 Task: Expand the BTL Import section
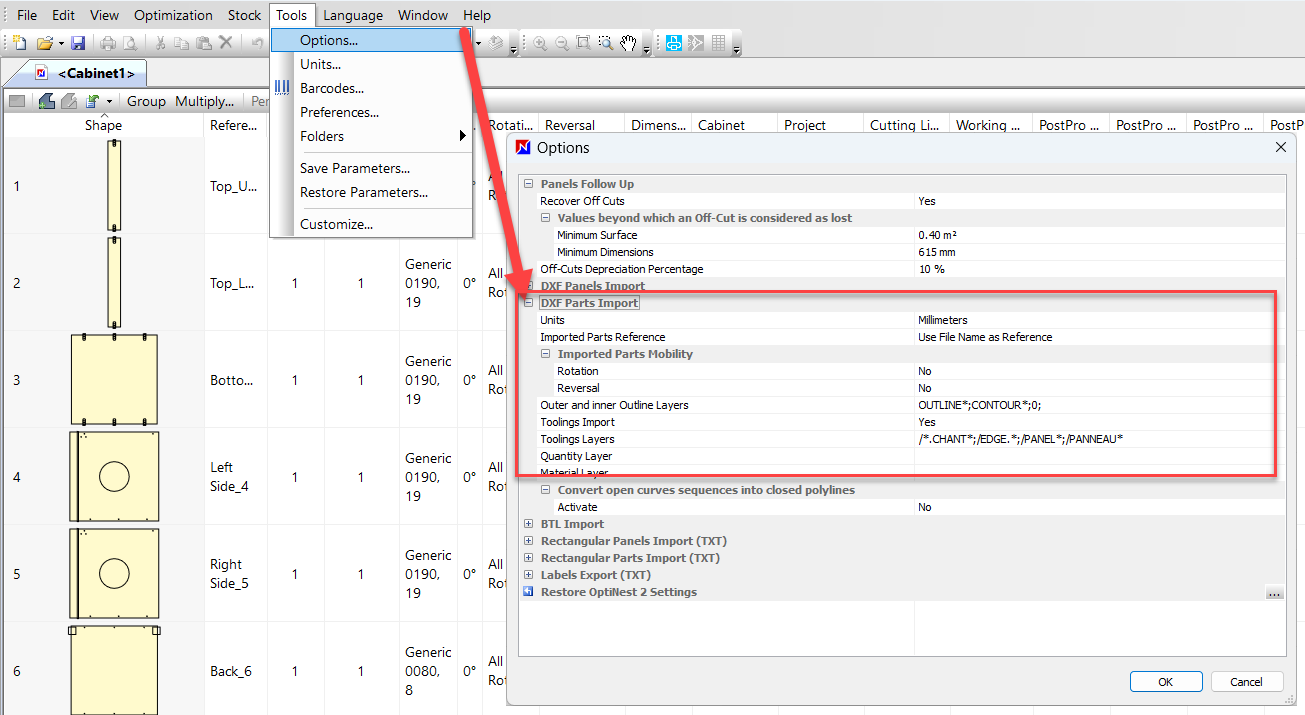coord(529,524)
